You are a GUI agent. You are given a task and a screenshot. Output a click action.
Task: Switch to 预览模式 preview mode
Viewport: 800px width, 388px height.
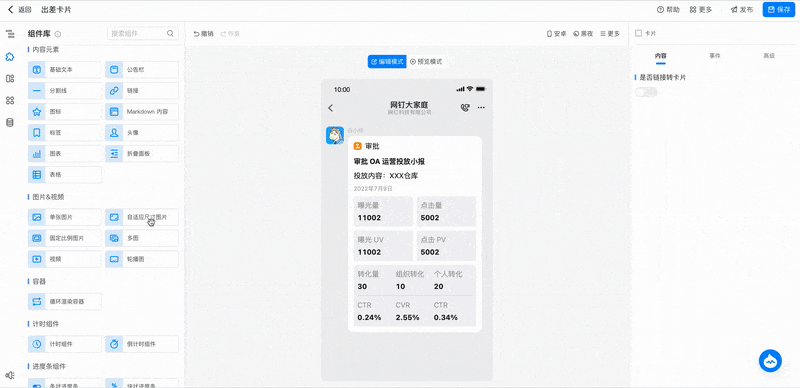(426, 61)
